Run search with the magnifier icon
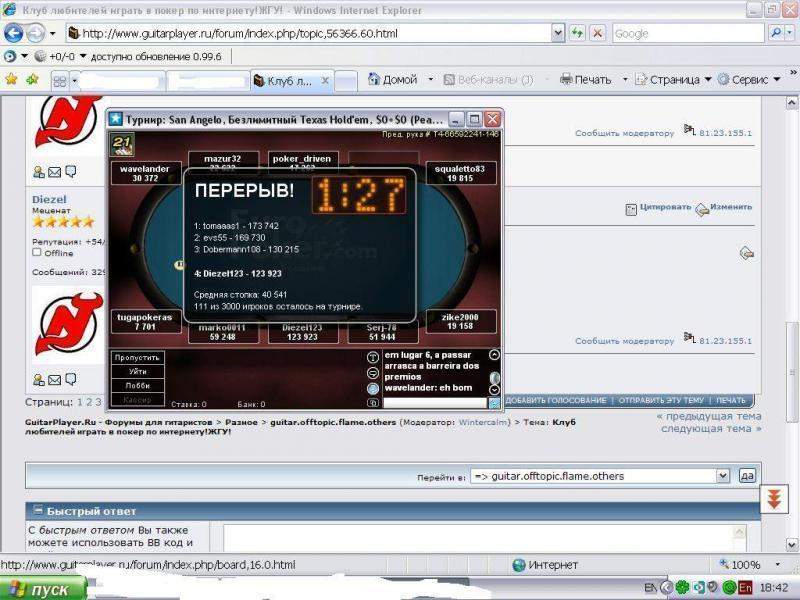Image resolution: width=800 pixels, height=600 pixels. [x=776, y=34]
